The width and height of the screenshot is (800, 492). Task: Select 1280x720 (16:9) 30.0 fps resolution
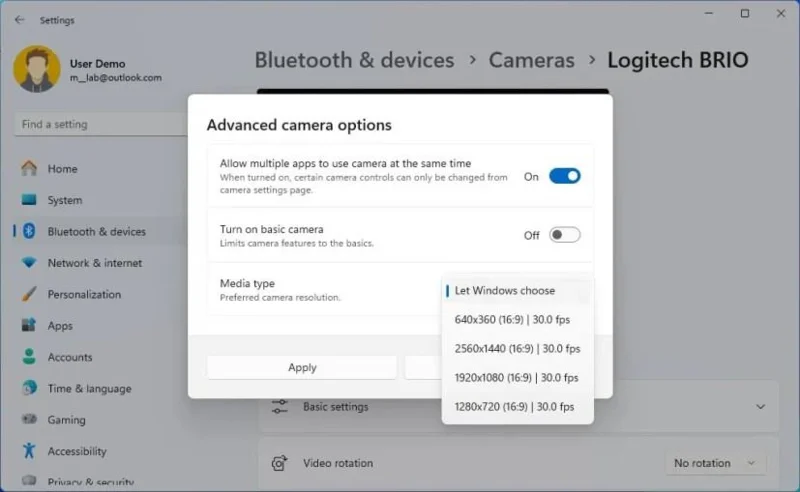point(517,407)
